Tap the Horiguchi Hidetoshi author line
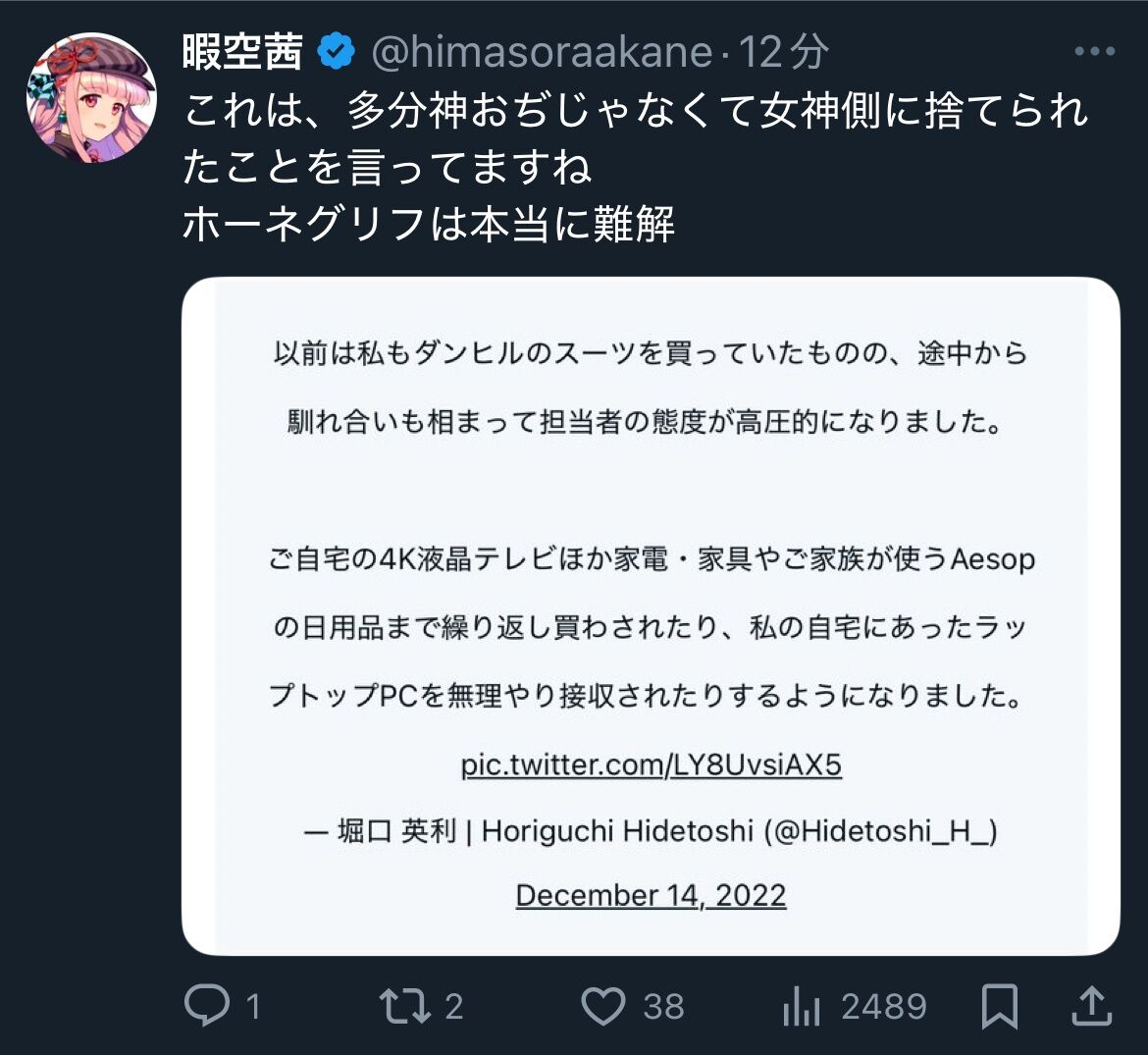The image size is (1148, 1055). pyautogui.click(x=651, y=831)
